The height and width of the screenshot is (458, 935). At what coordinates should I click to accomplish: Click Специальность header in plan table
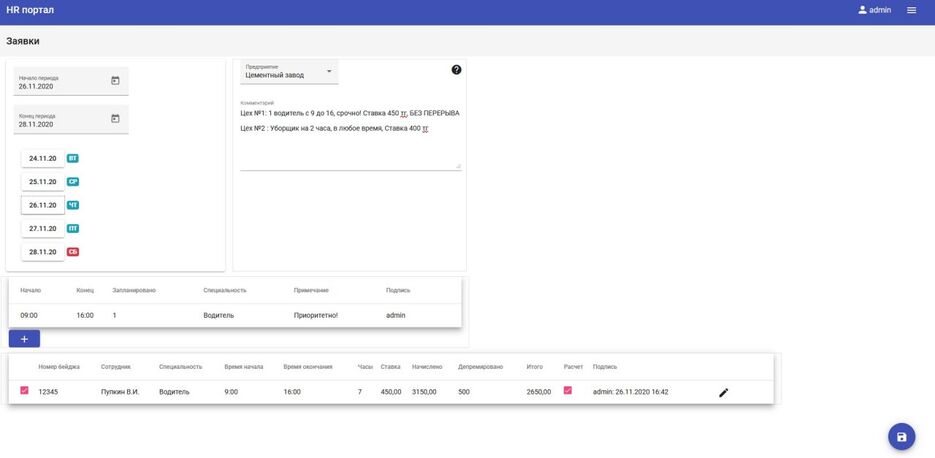pos(225,290)
